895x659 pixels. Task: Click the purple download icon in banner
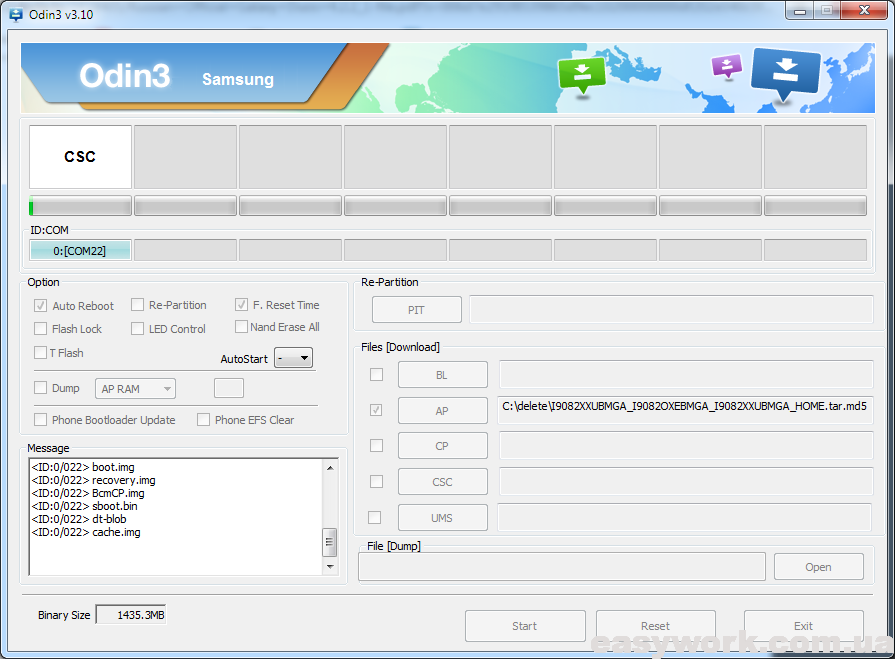click(727, 66)
